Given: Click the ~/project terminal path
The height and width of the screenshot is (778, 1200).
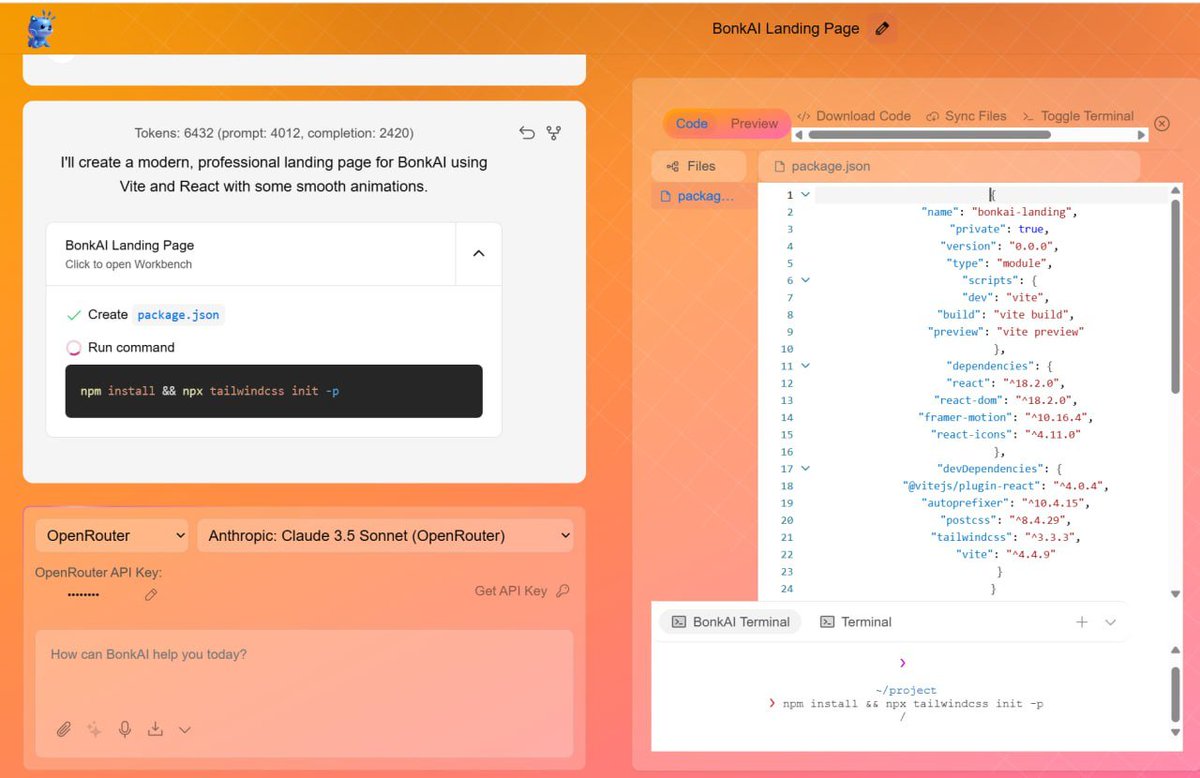Looking at the screenshot, I should coord(906,690).
